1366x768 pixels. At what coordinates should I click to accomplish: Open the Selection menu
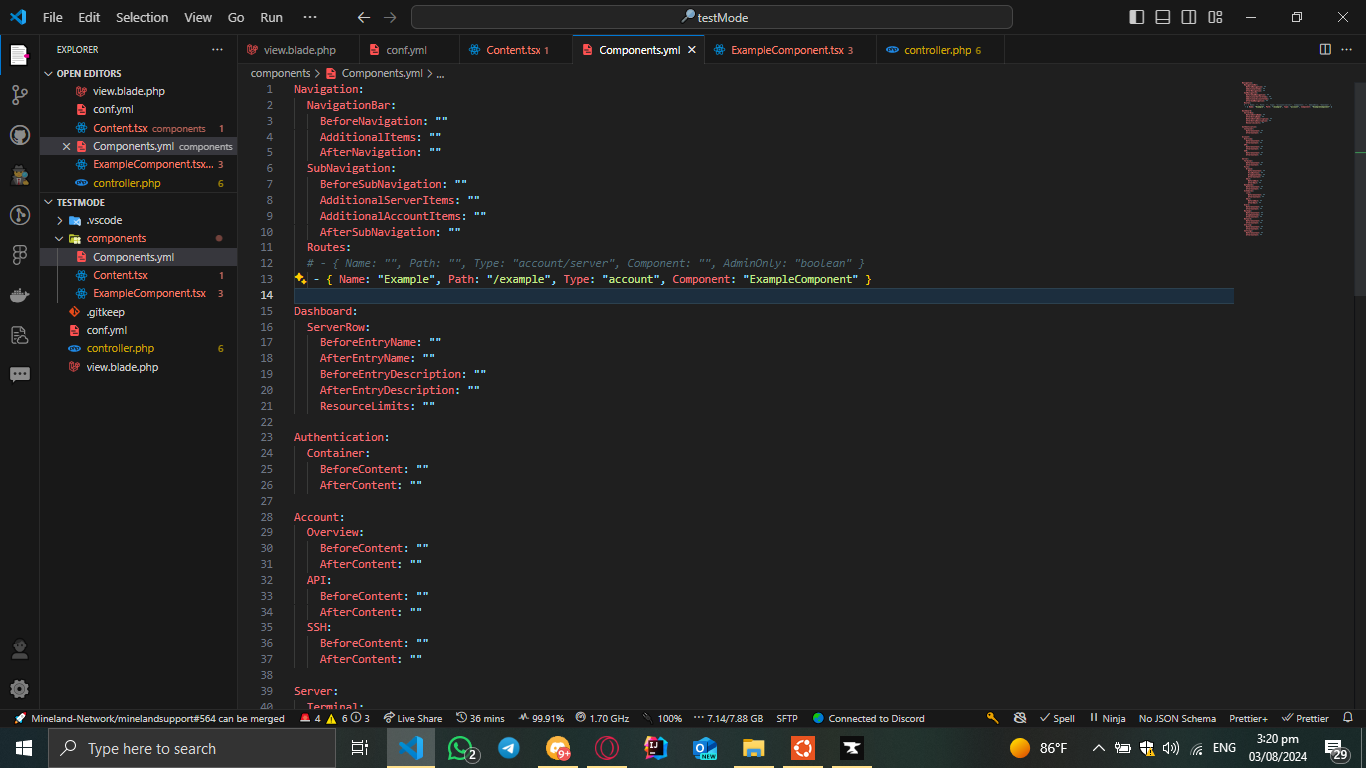tap(142, 17)
